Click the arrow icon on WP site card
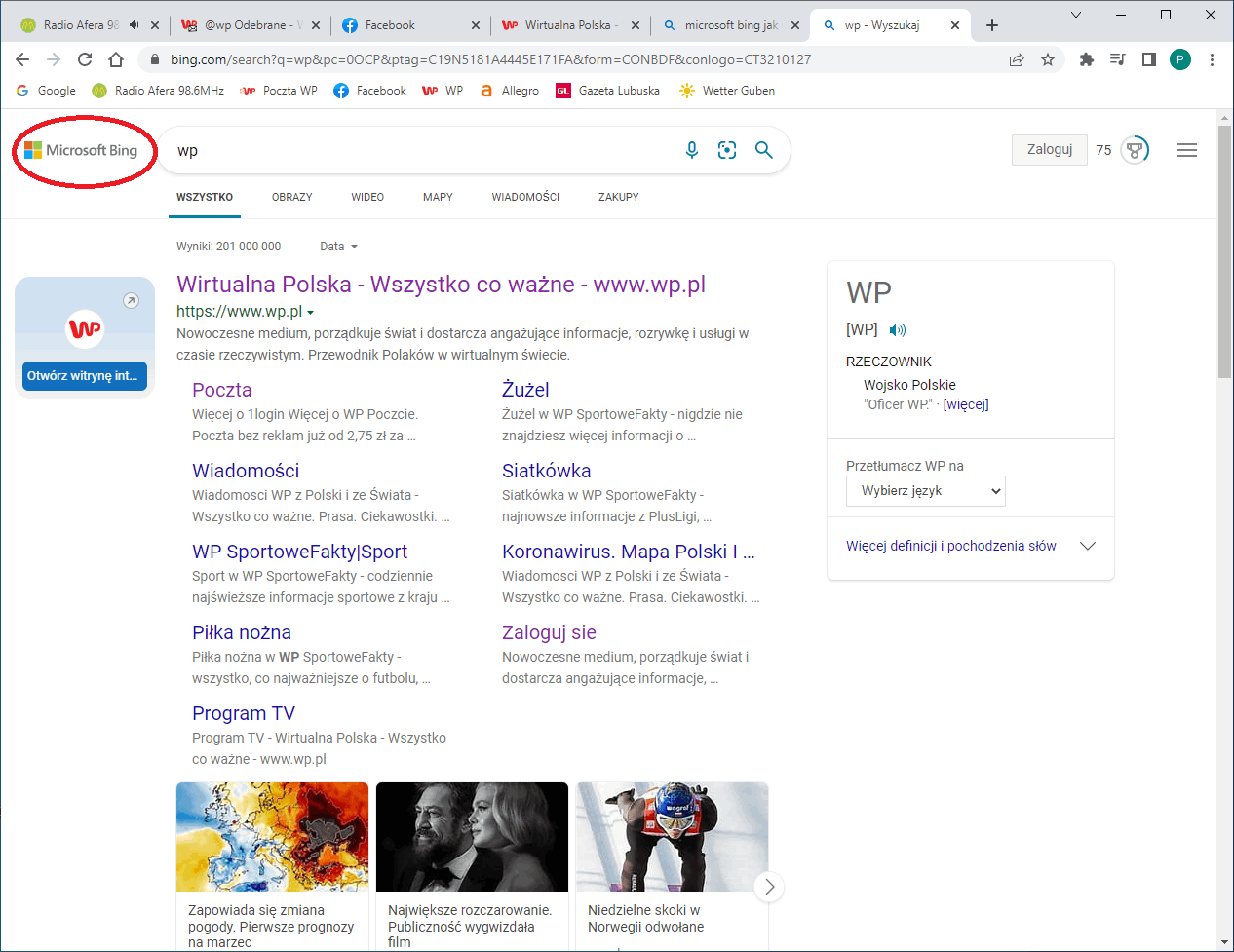Viewport: 1234px width, 952px height. click(131, 301)
